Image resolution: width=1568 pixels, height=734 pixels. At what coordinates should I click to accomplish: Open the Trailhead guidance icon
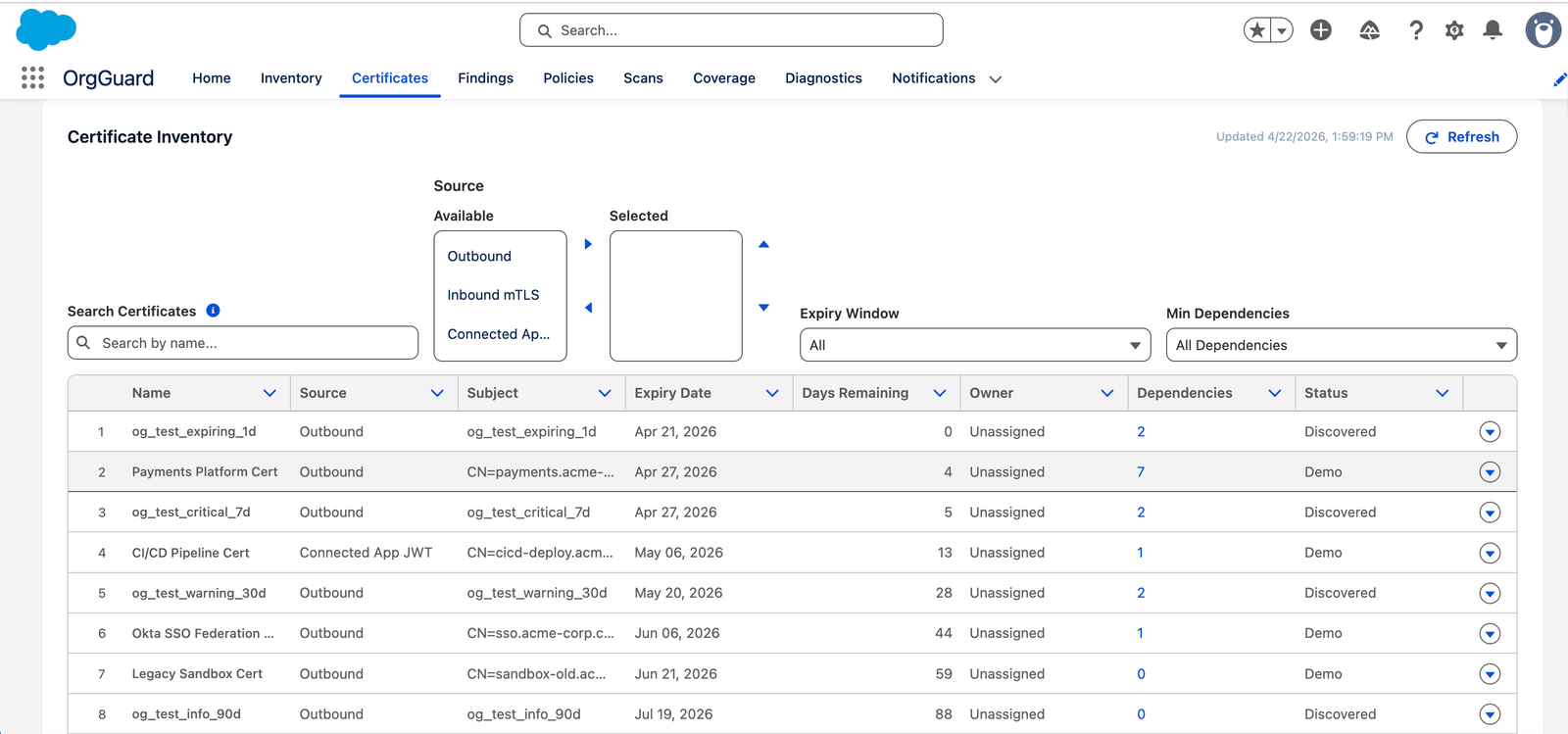(1369, 30)
